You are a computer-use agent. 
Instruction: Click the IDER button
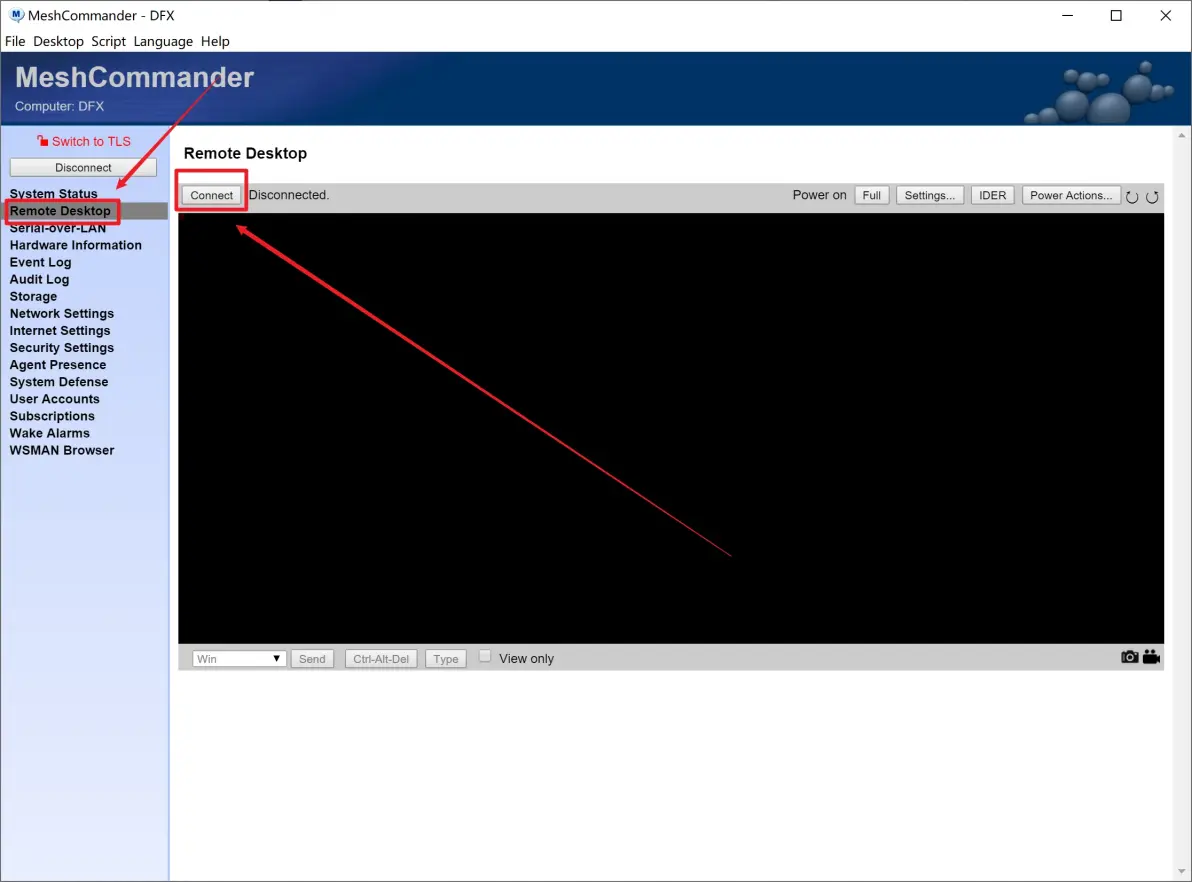point(992,195)
